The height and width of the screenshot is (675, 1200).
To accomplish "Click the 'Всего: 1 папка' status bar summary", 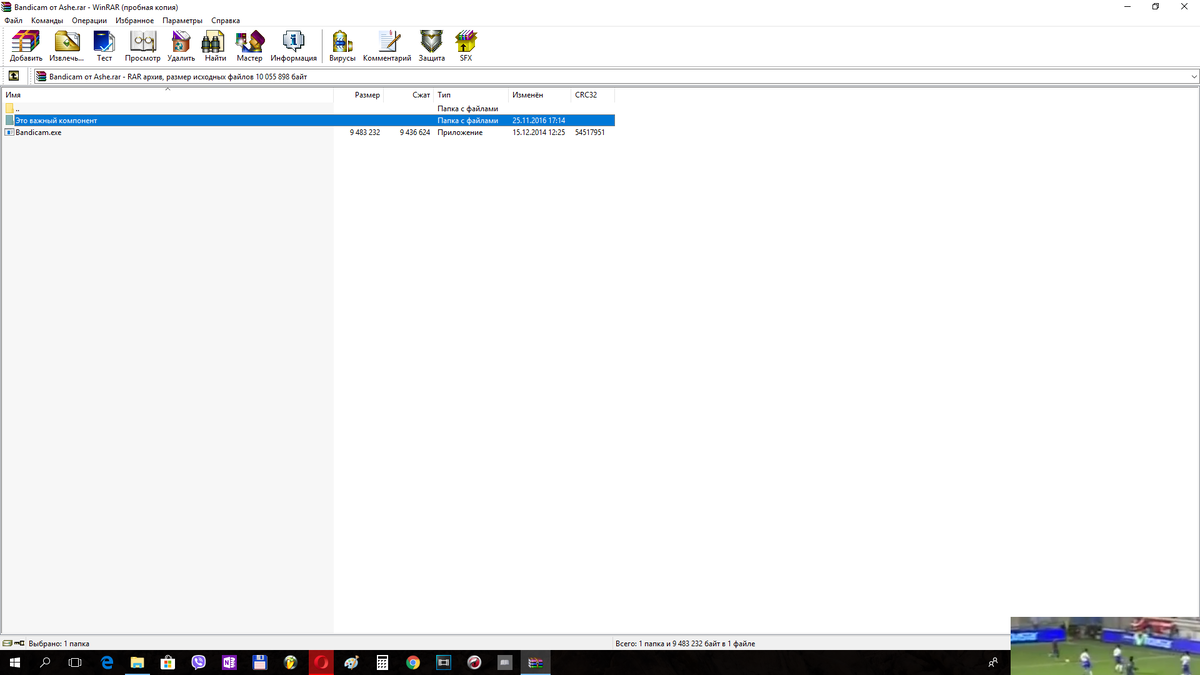I will tap(685, 644).
